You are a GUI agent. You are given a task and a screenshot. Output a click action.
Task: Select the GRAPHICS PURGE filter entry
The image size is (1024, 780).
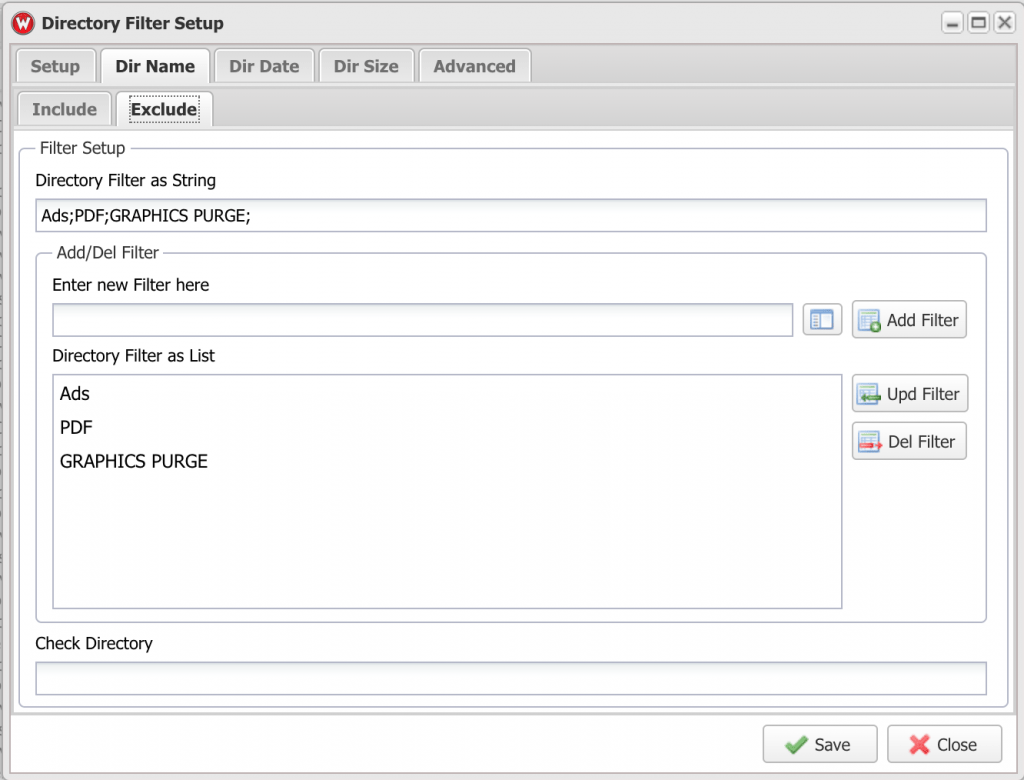click(x=133, y=461)
